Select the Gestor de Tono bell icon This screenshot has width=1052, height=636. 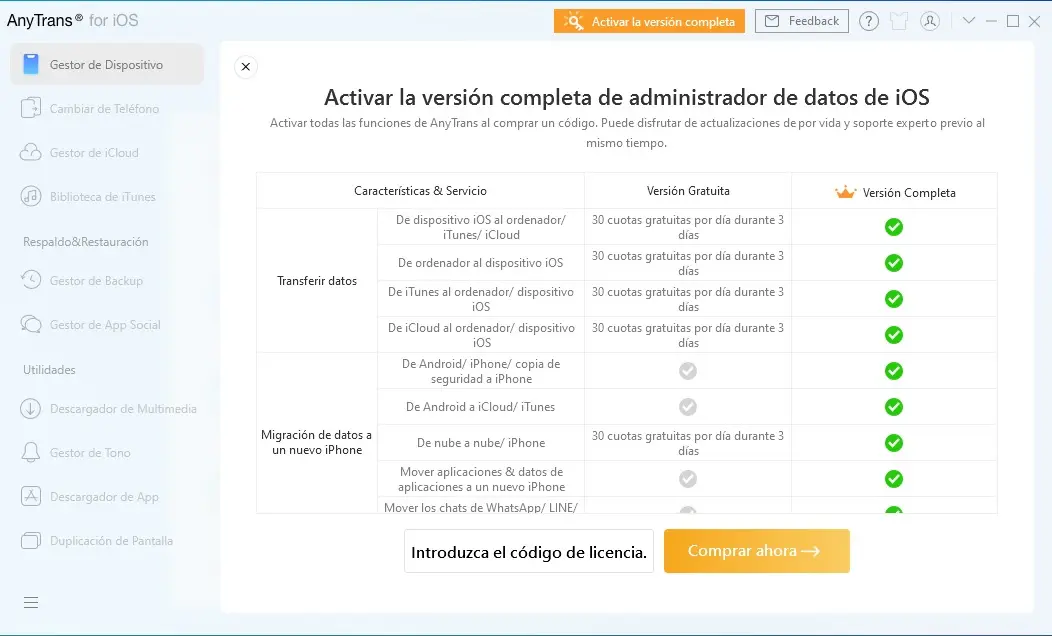pos(31,452)
